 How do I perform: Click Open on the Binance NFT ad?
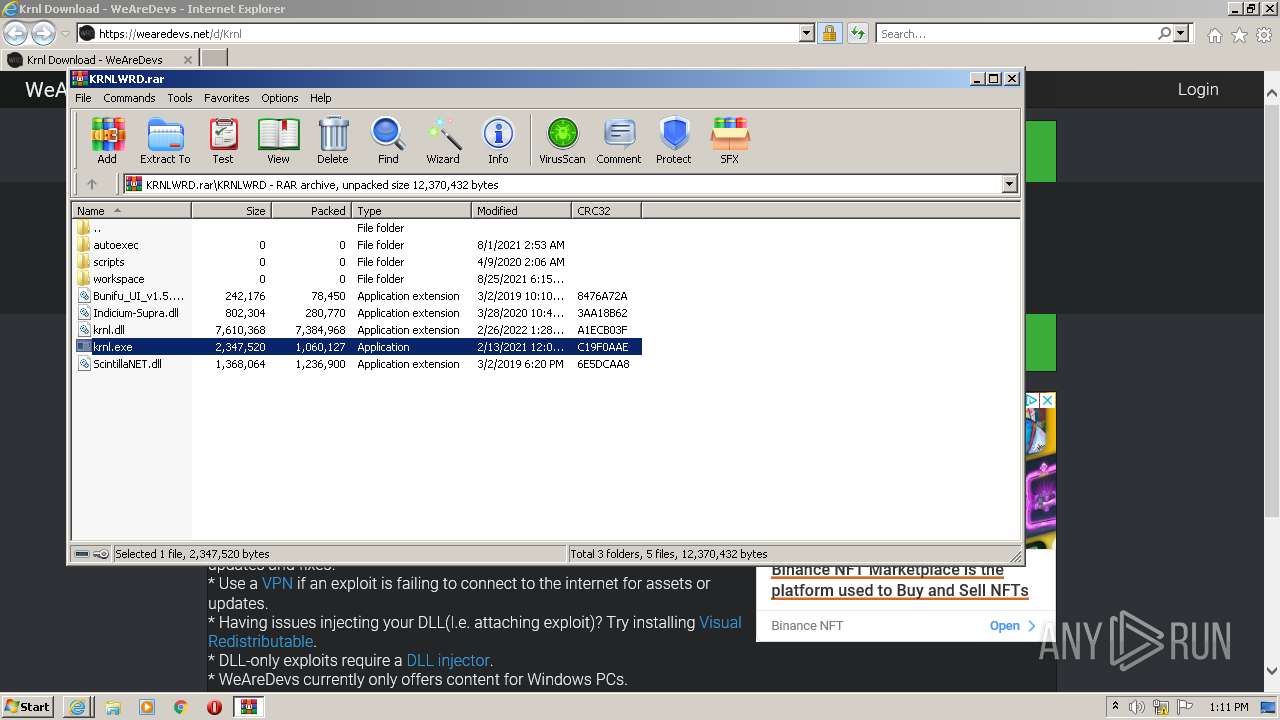pos(1013,625)
